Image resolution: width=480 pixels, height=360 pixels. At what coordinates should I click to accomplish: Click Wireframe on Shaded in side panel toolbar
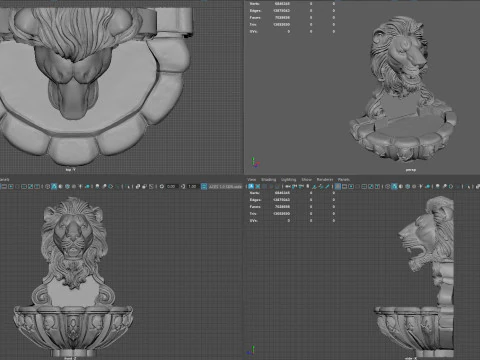tap(407, 186)
